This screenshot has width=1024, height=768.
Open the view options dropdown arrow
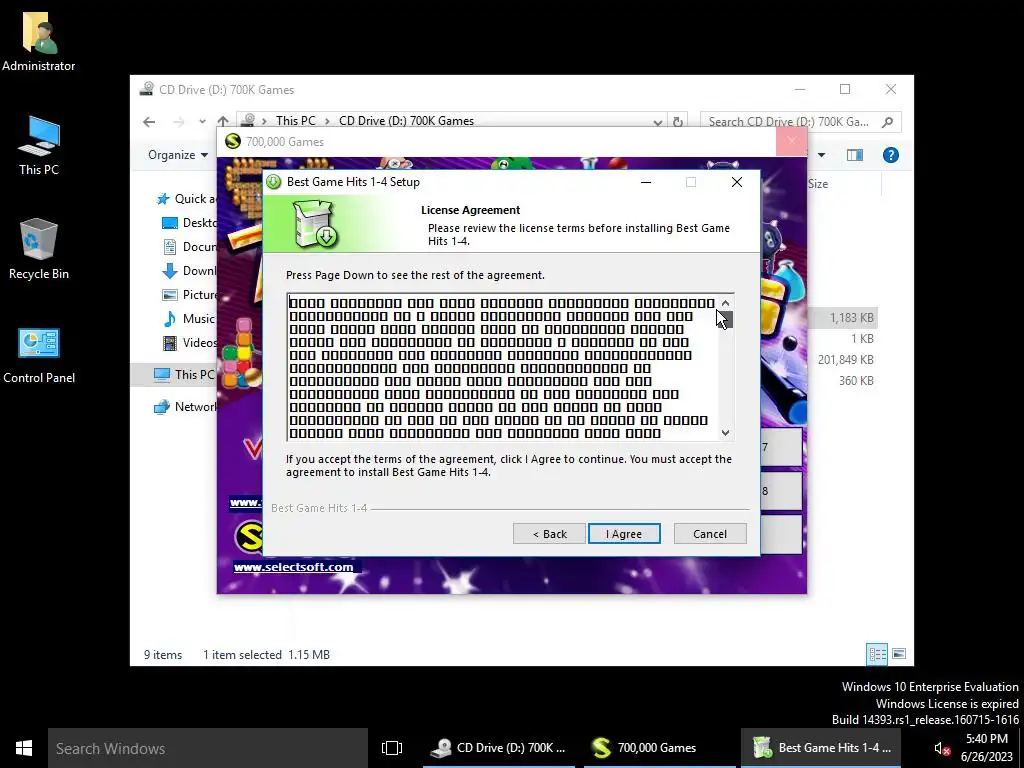coord(822,155)
